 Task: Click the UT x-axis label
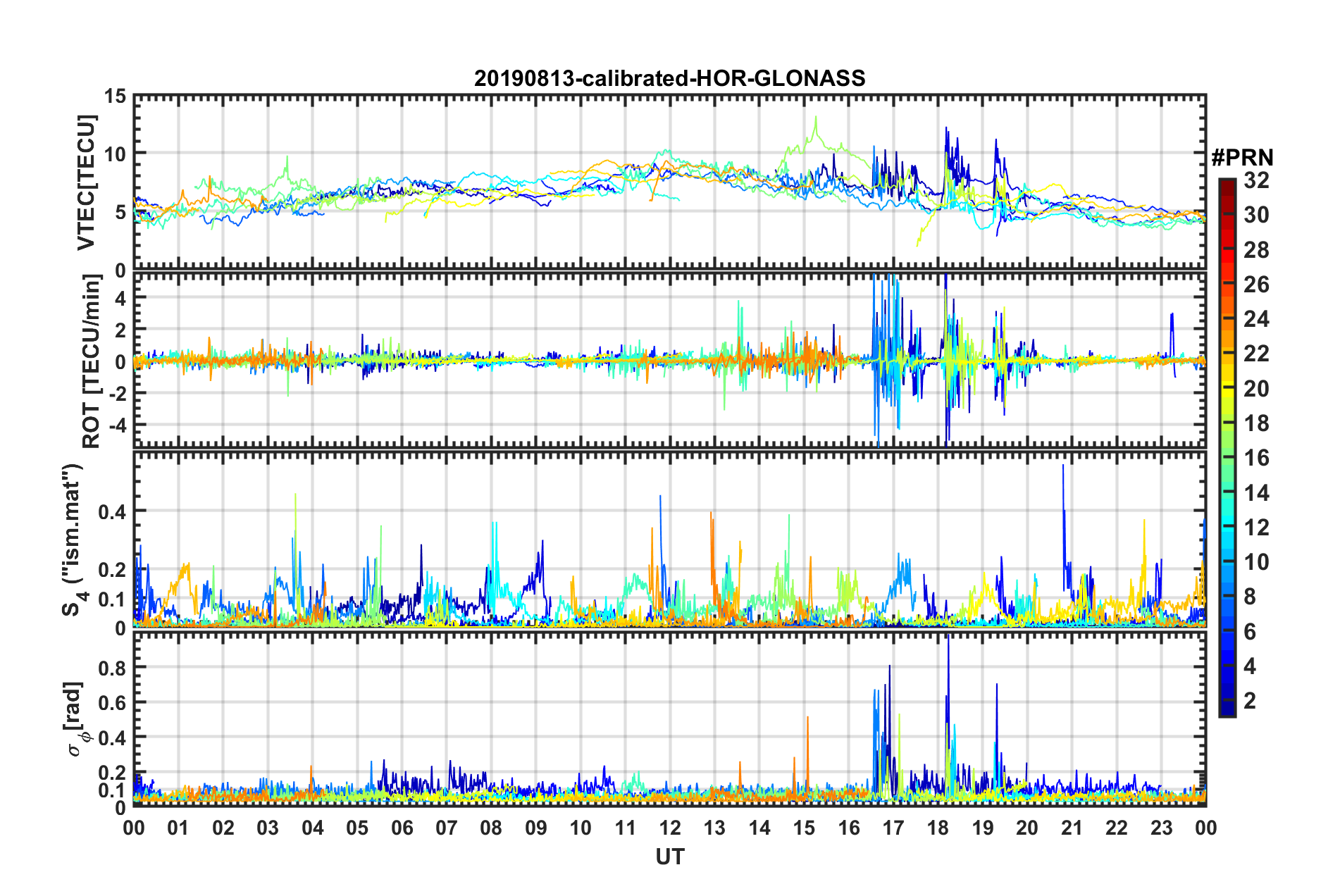(x=669, y=857)
